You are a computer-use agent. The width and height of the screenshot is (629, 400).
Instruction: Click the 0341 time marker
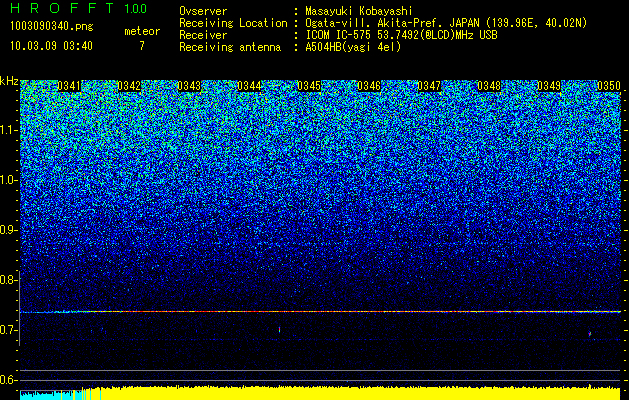point(69,86)
